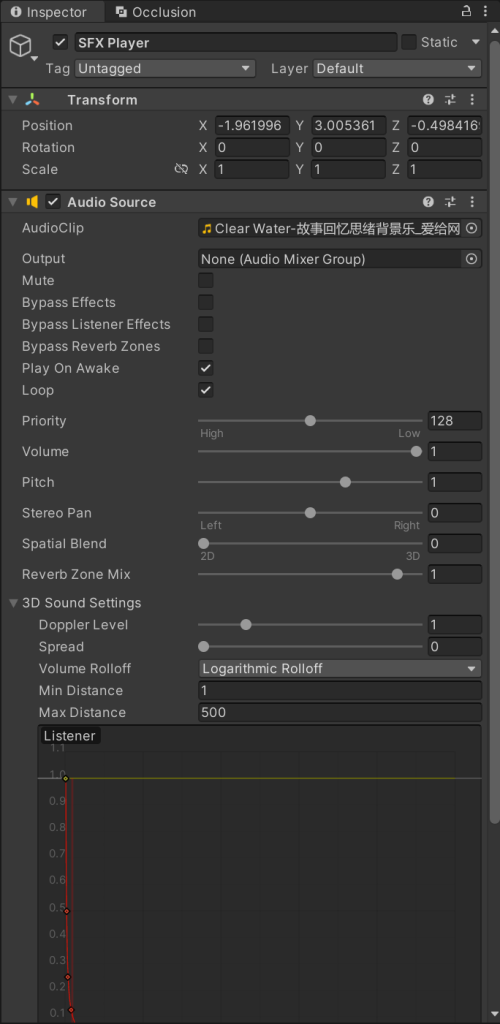Click the AudioClip object picker circle
Image resolution: width=500 pixels, height=1024 pixels.
[473, 229]
